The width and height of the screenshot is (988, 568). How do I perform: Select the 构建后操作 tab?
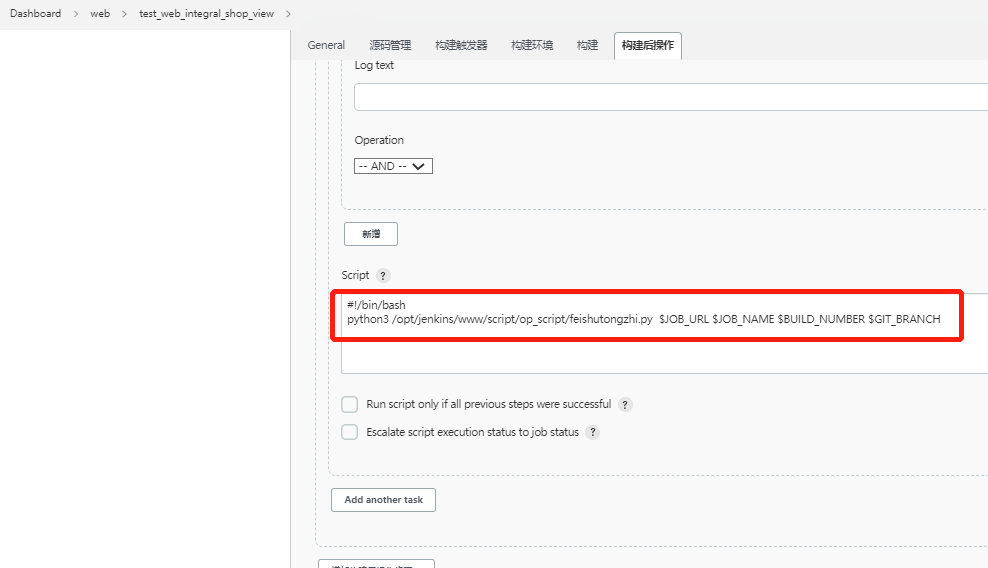(x=647, y=45)
